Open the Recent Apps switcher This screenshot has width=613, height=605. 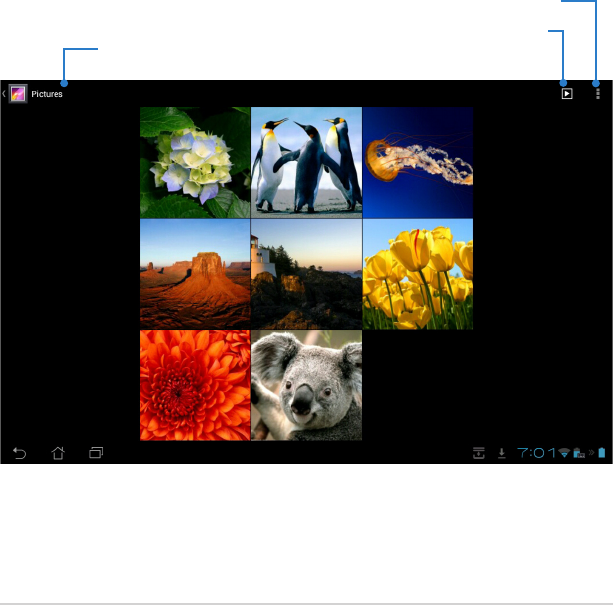pos(96,453)
